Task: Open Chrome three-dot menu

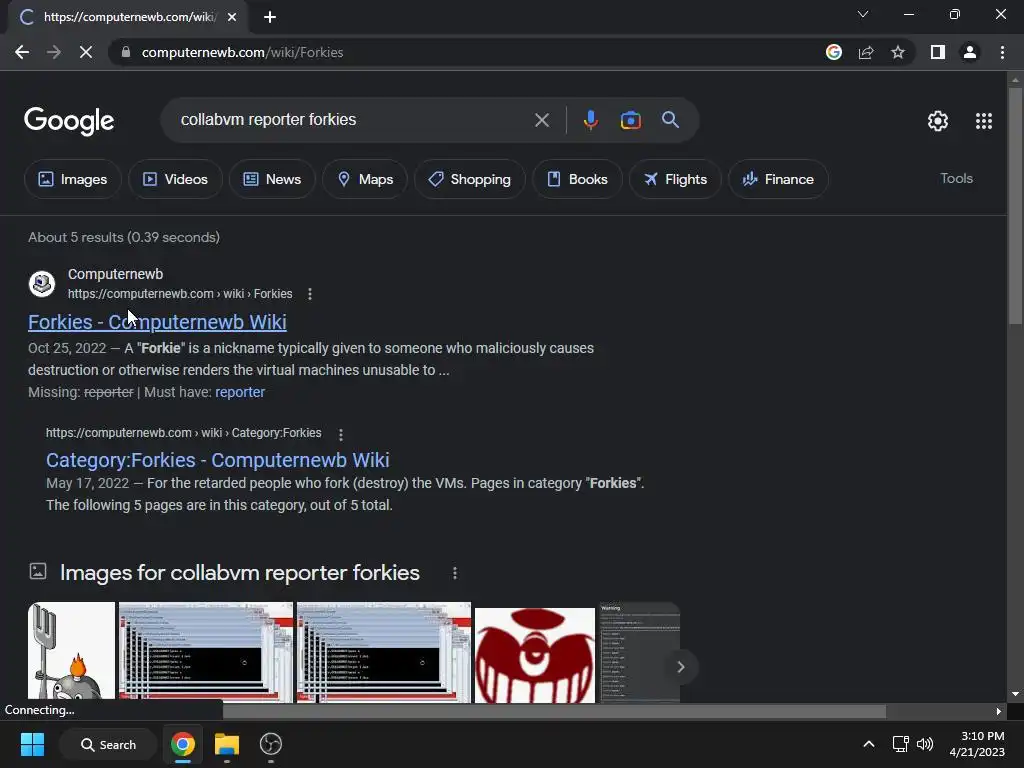Action: 1002,52
